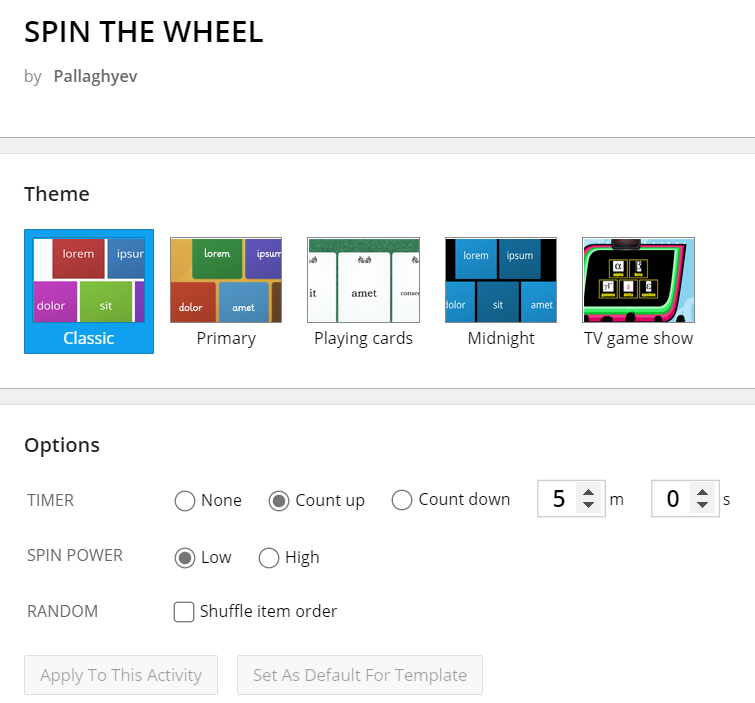Select the TV game show theme
The image size is (755, 703).
pos(638,291)
